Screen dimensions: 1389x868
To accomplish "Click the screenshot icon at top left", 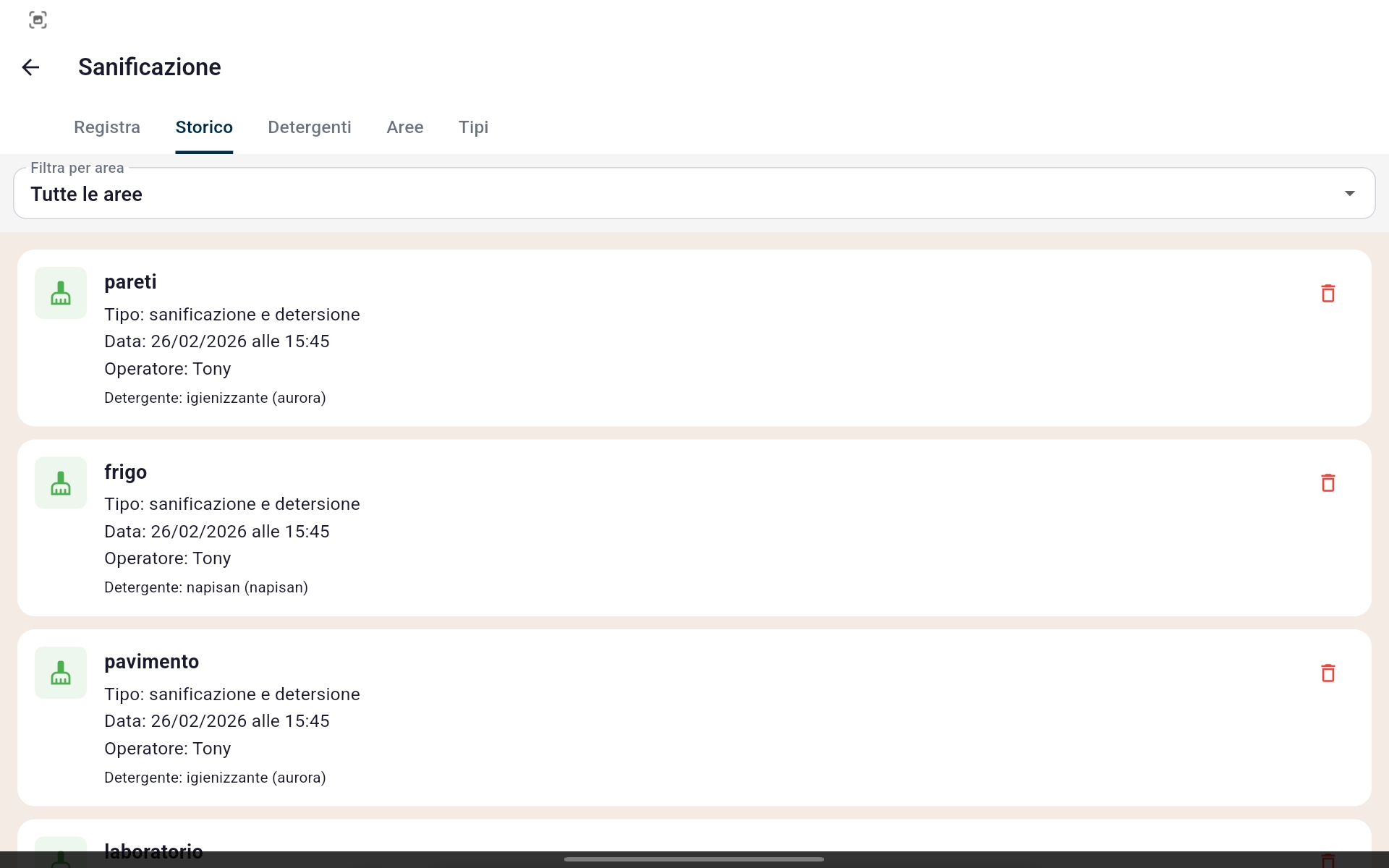I will click(38, 20).
